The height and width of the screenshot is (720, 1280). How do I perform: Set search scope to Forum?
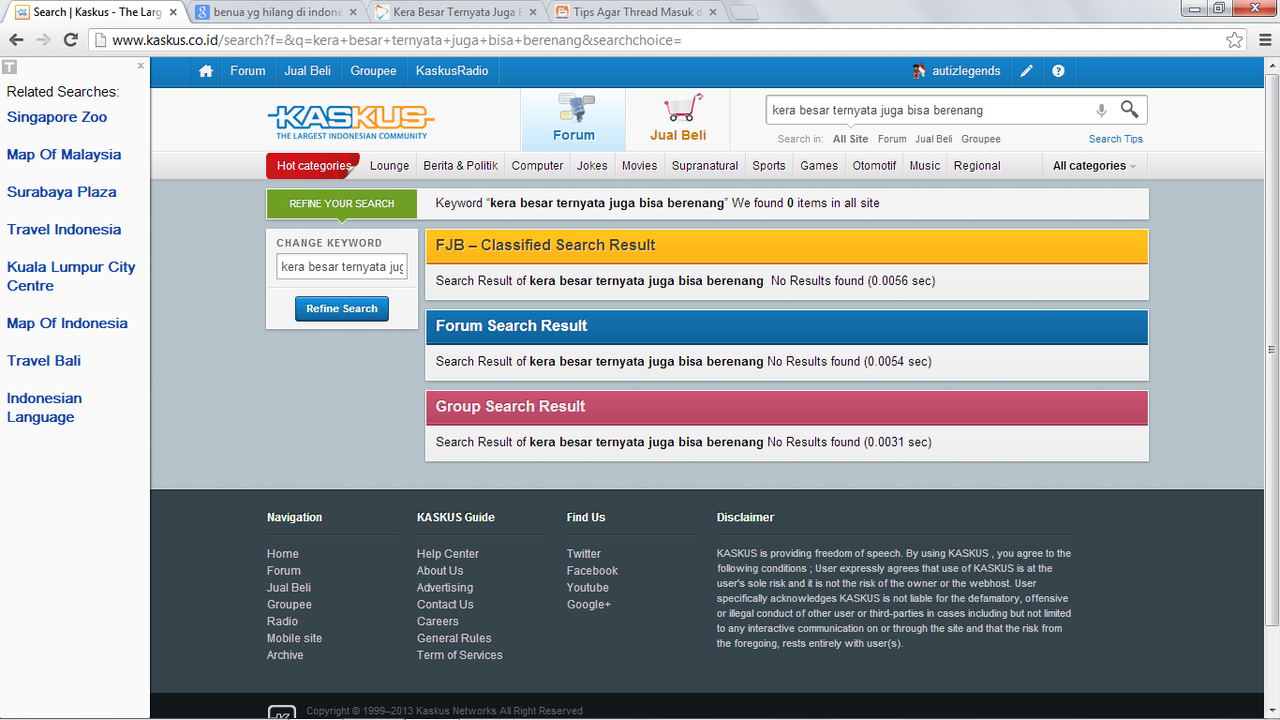coord(892,139)
